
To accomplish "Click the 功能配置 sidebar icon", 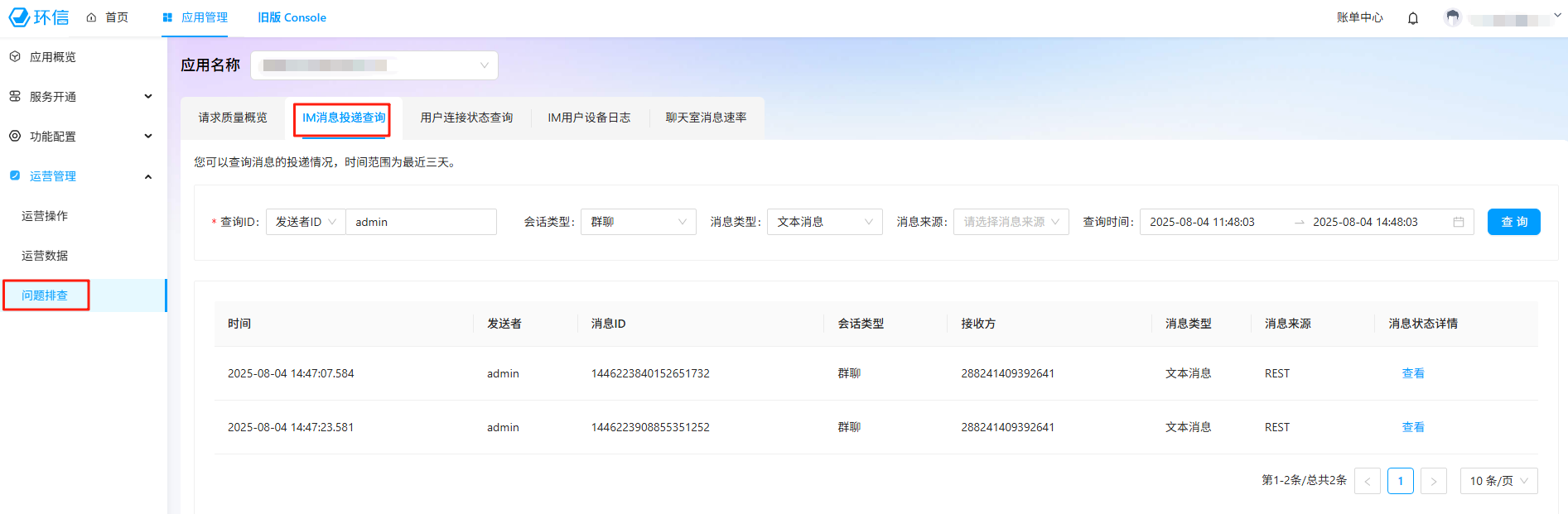I will click(15, 137).
